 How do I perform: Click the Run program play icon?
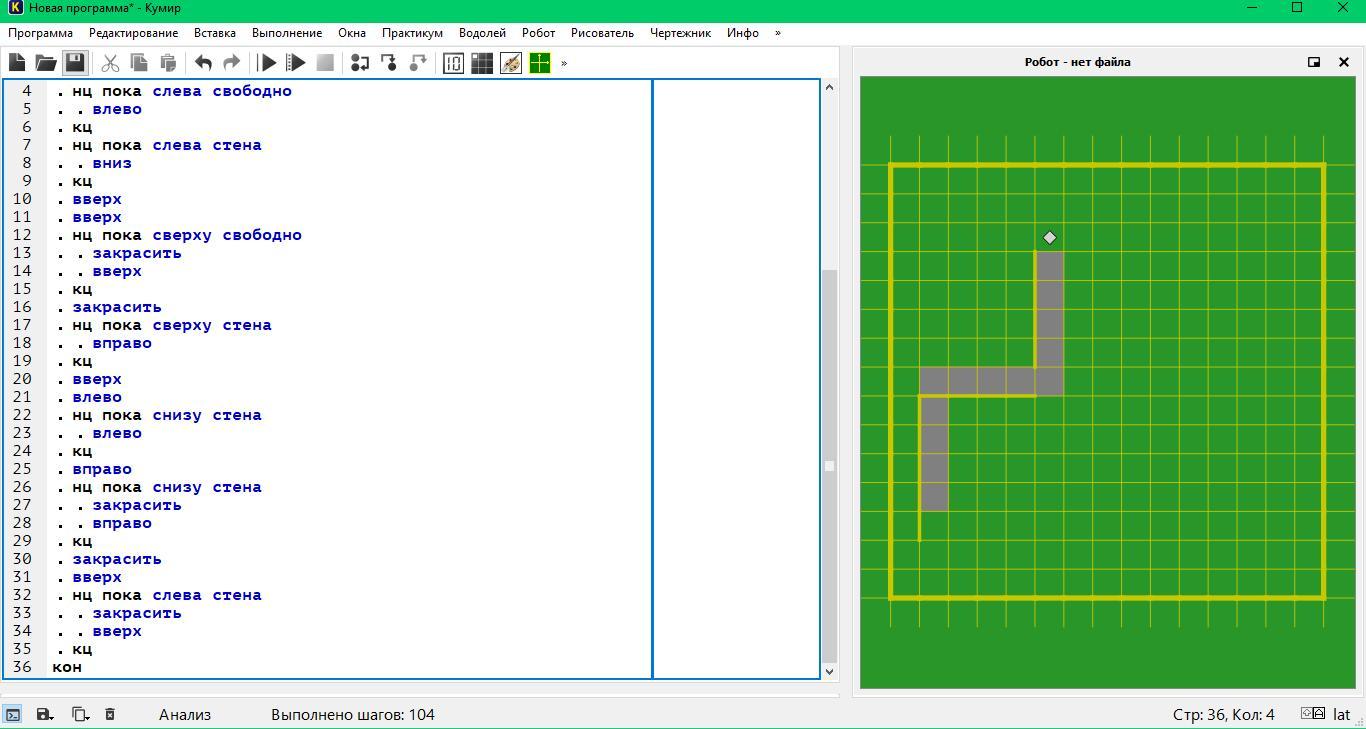pyautogui.click(x=267, y=63)
